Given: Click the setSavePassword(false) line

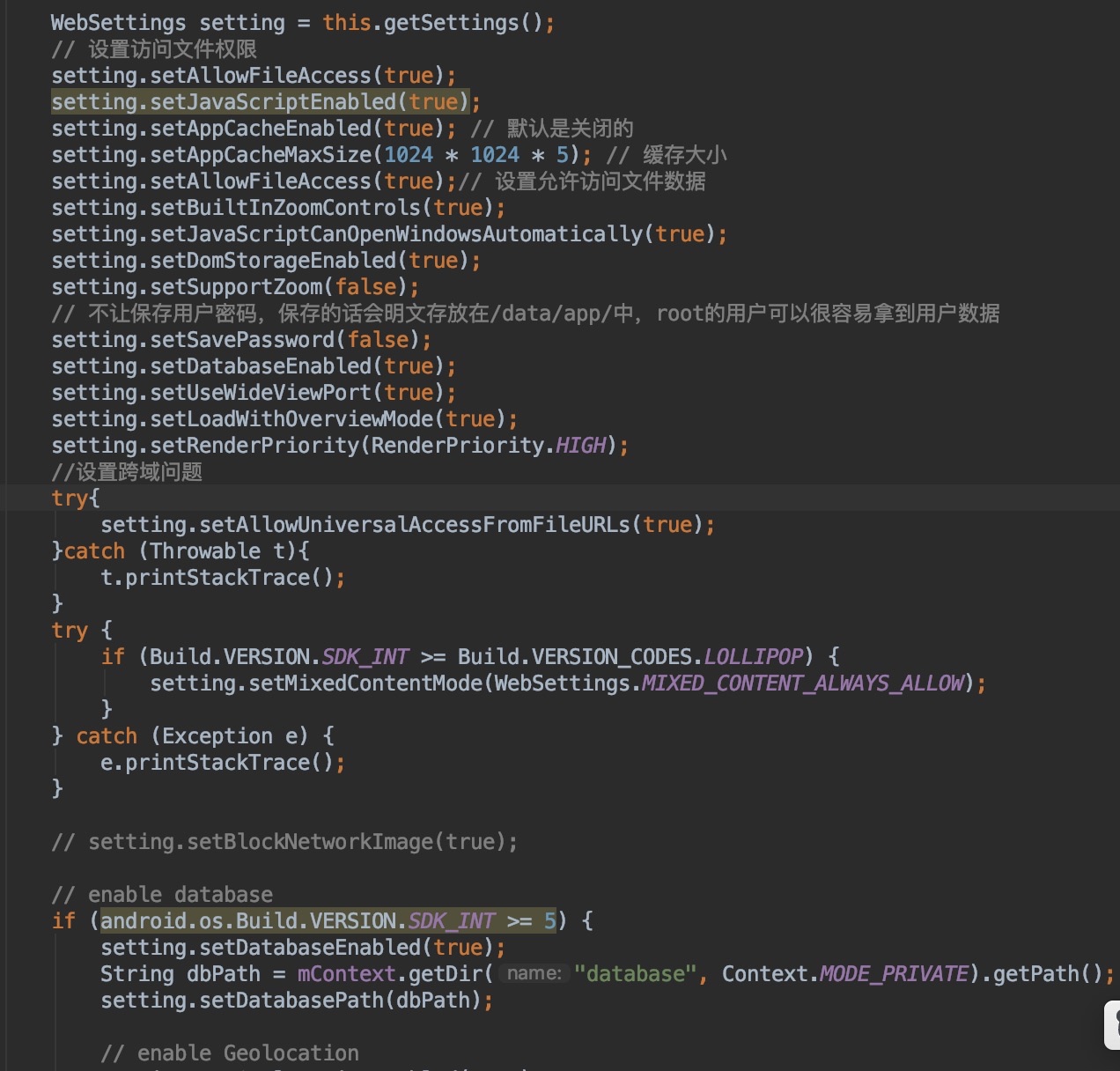Looking at the screenshot, I should 241,340.
